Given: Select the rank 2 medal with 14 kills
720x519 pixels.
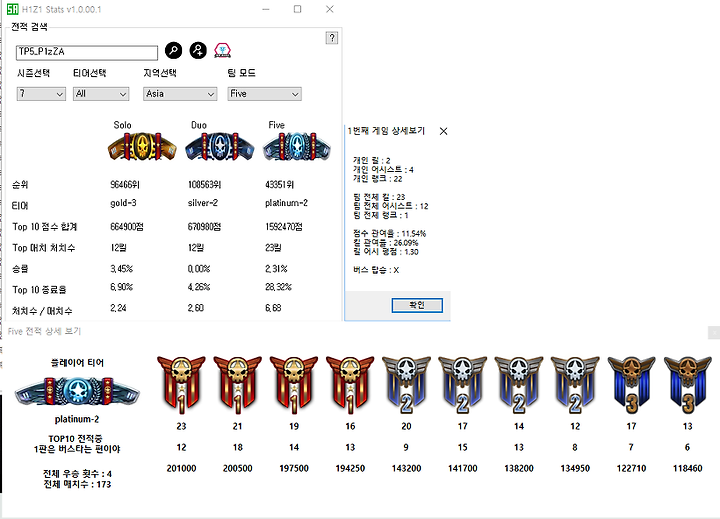Looking at the screenshot, I should coord(519,385).
